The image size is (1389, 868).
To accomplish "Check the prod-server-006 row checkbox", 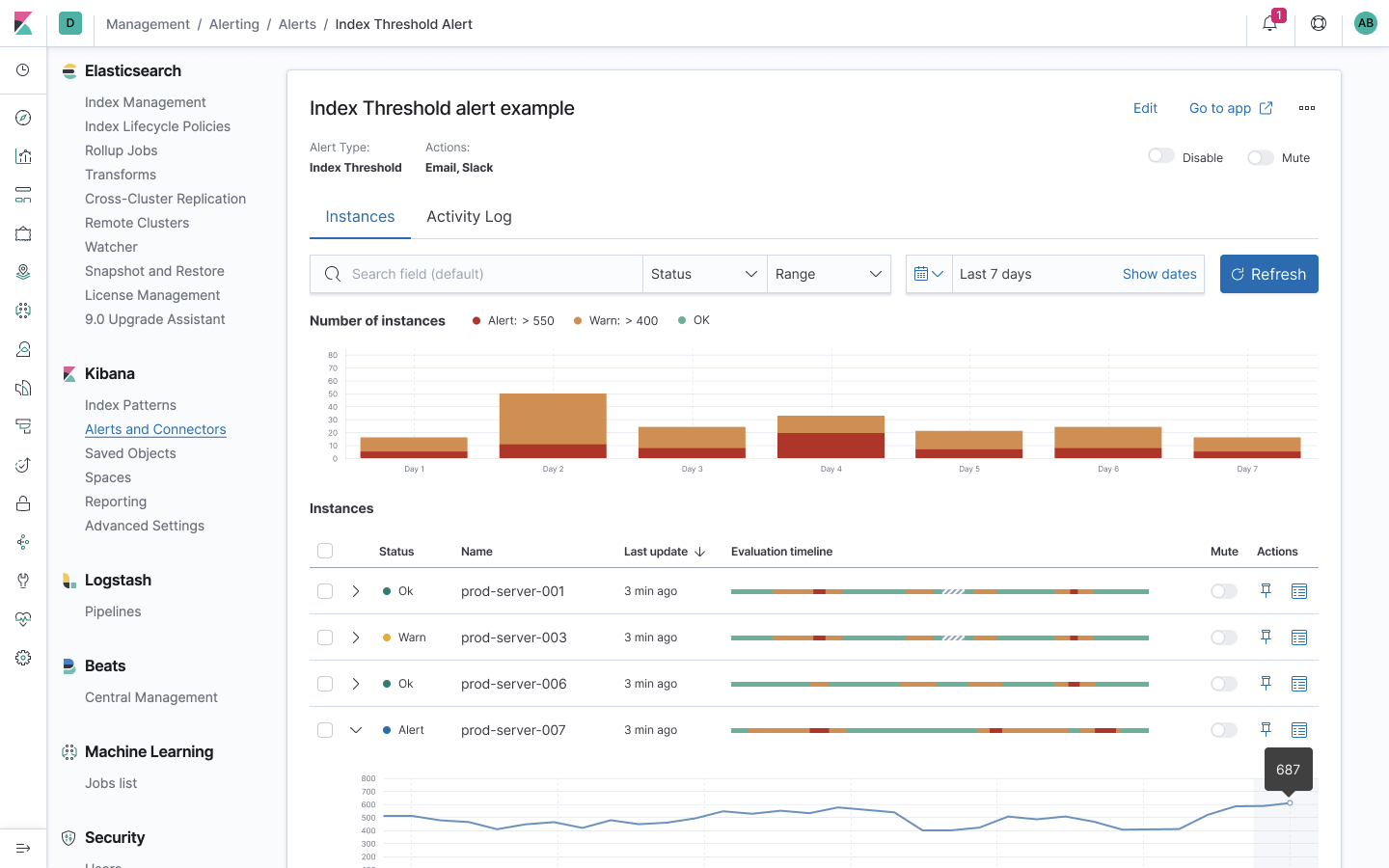I will tap(325, 684).
